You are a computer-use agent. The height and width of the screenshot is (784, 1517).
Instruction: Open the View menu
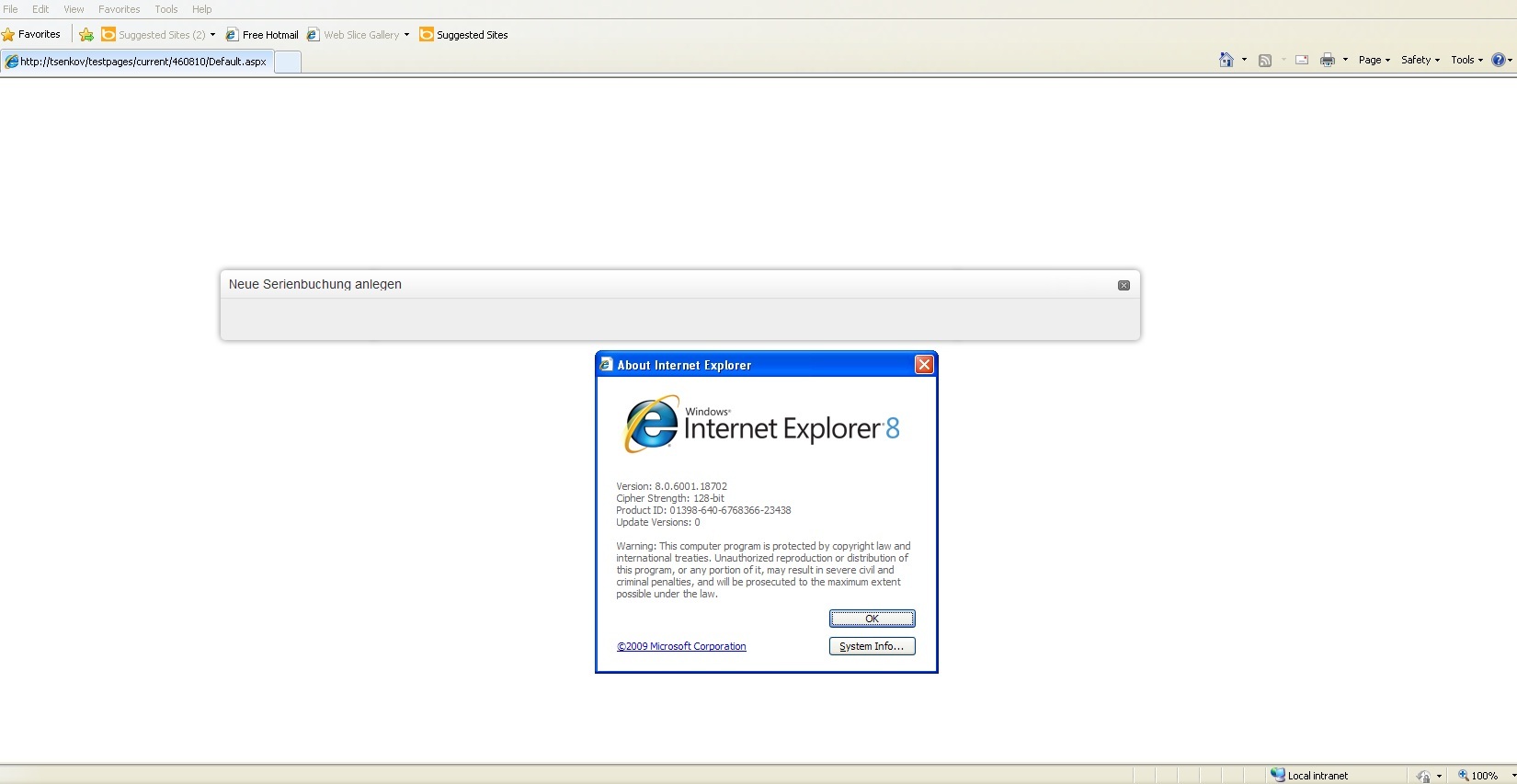point(74,9)
